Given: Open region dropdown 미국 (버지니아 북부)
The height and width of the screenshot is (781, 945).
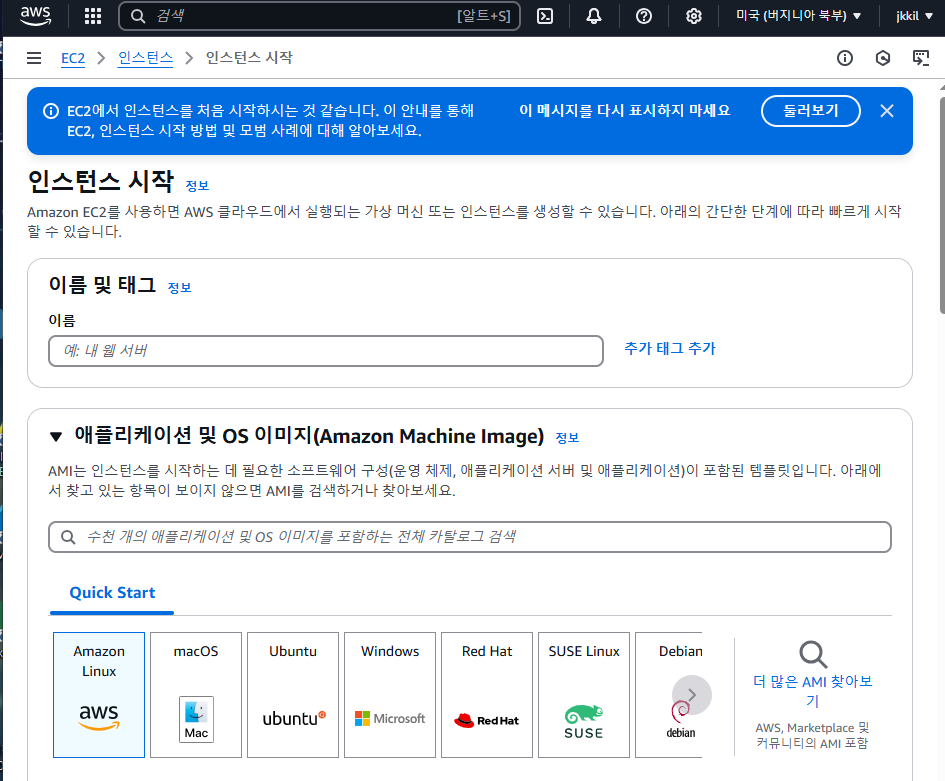Looking at the screenshot, I should pos(798,16).
